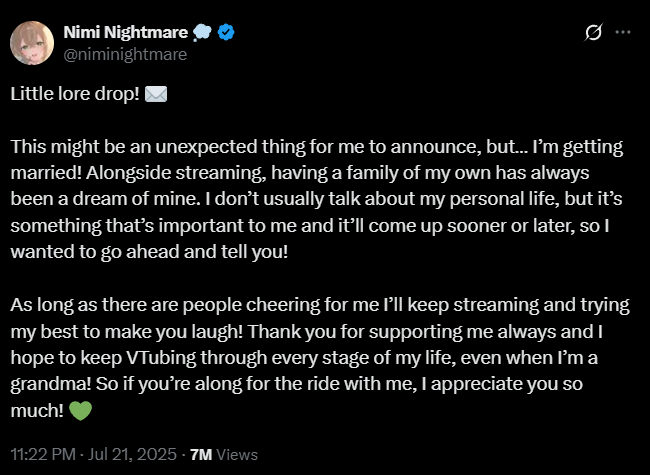Click the word 'VTubing' in the post
Screen dimensions: 650x475
160,358
